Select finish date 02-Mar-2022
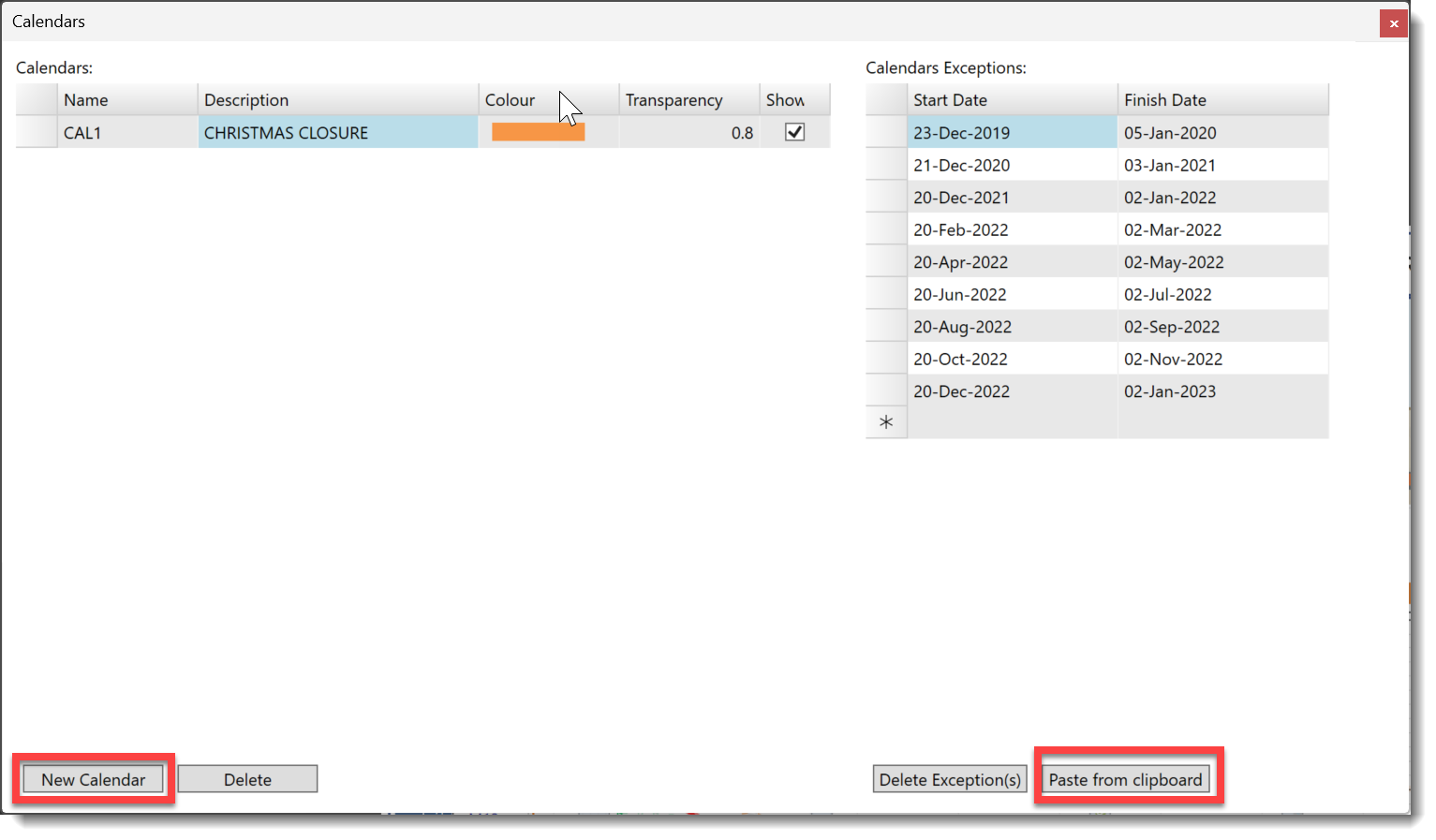 tap(1223, 229)
